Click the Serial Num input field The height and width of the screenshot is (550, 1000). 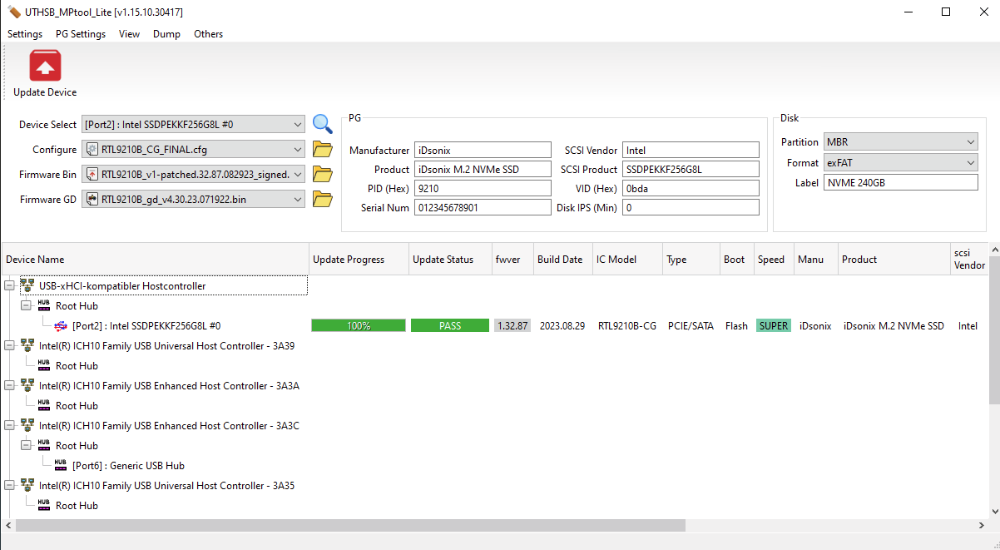pyautogui.click(x=482, y=208)
